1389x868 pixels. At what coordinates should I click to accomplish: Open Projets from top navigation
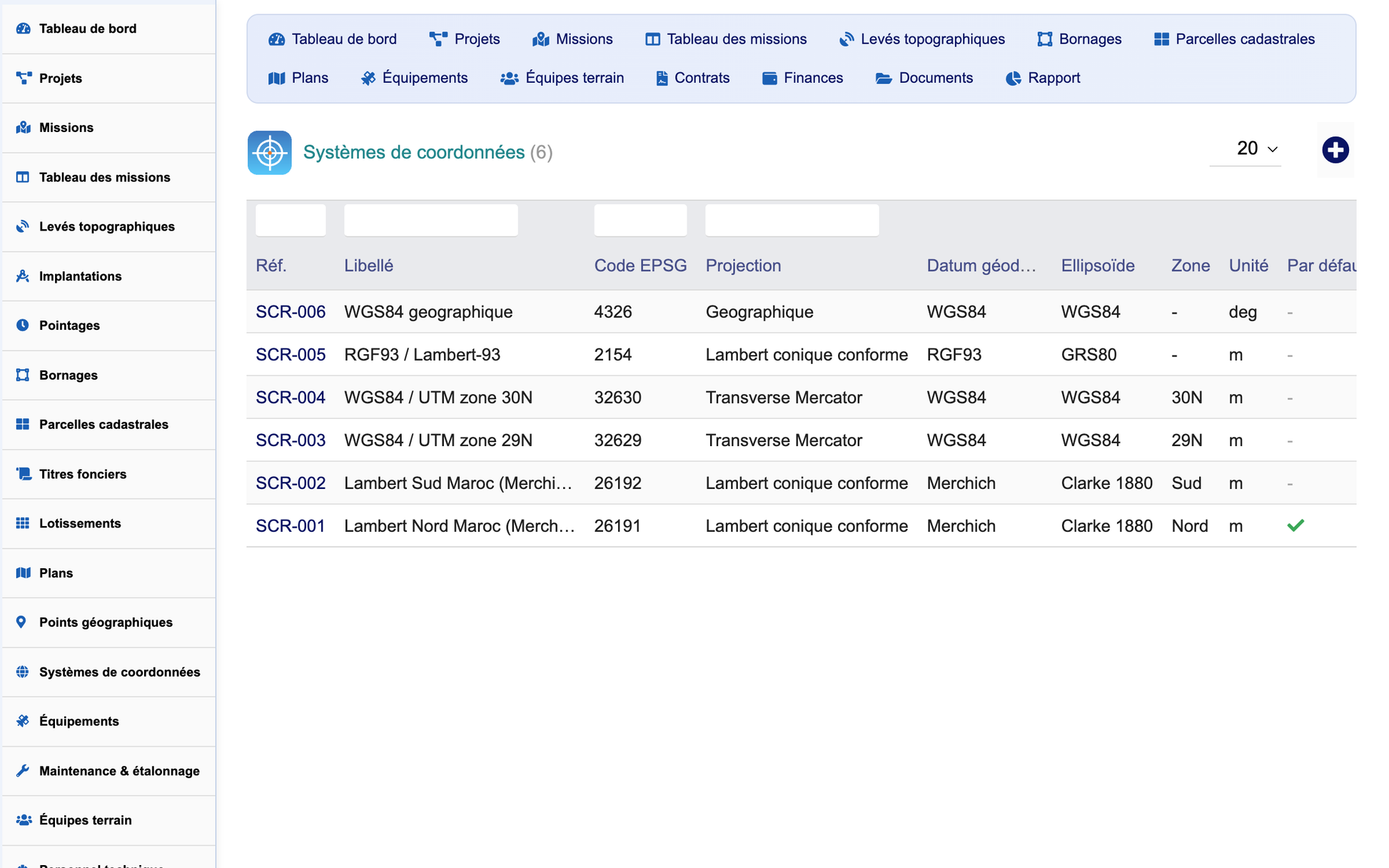[x=464, y=39]
